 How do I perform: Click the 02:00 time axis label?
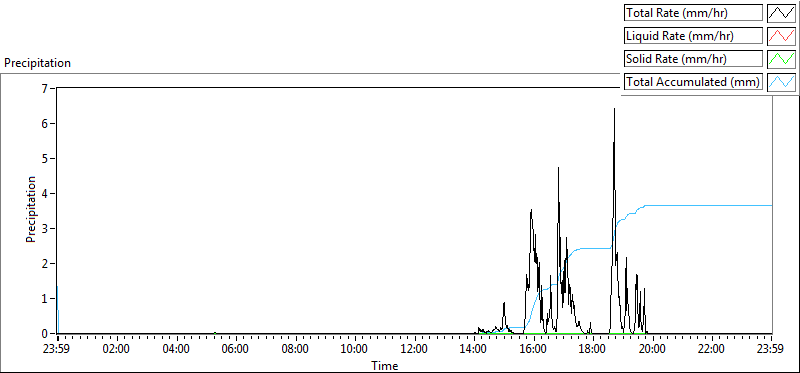tap(117, 350)
